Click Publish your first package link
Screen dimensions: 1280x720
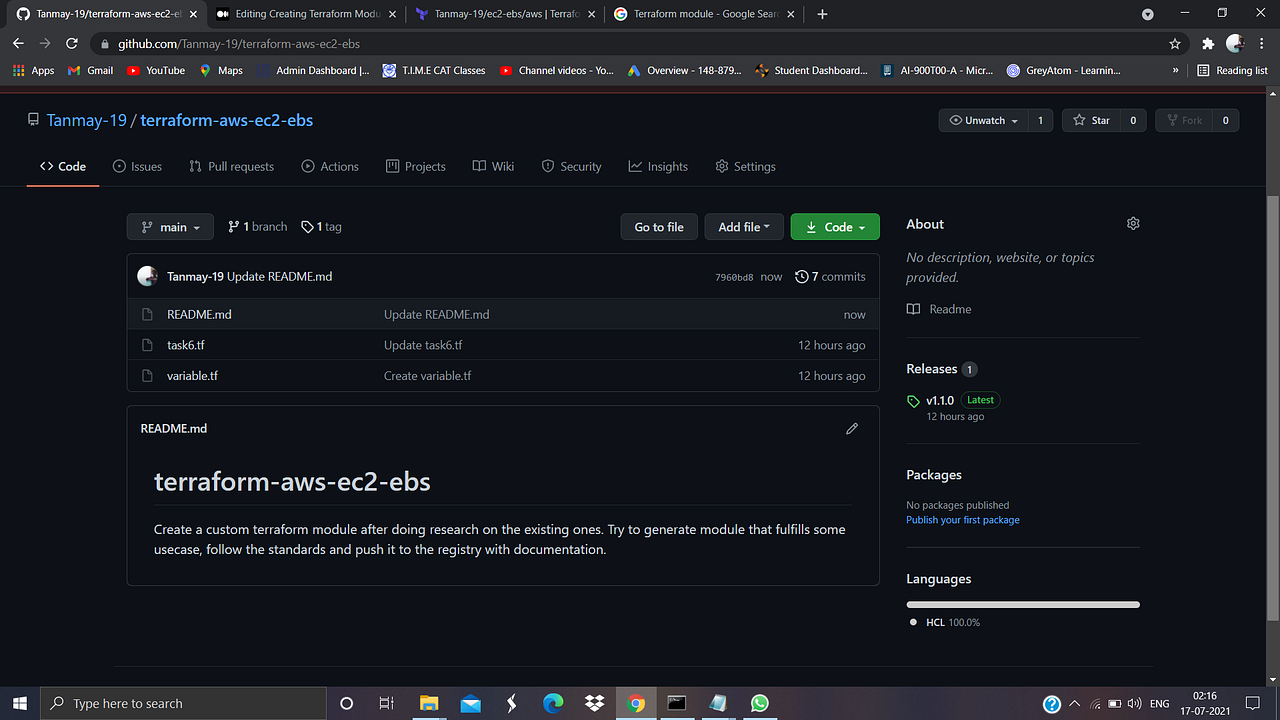tap(963, 520)
